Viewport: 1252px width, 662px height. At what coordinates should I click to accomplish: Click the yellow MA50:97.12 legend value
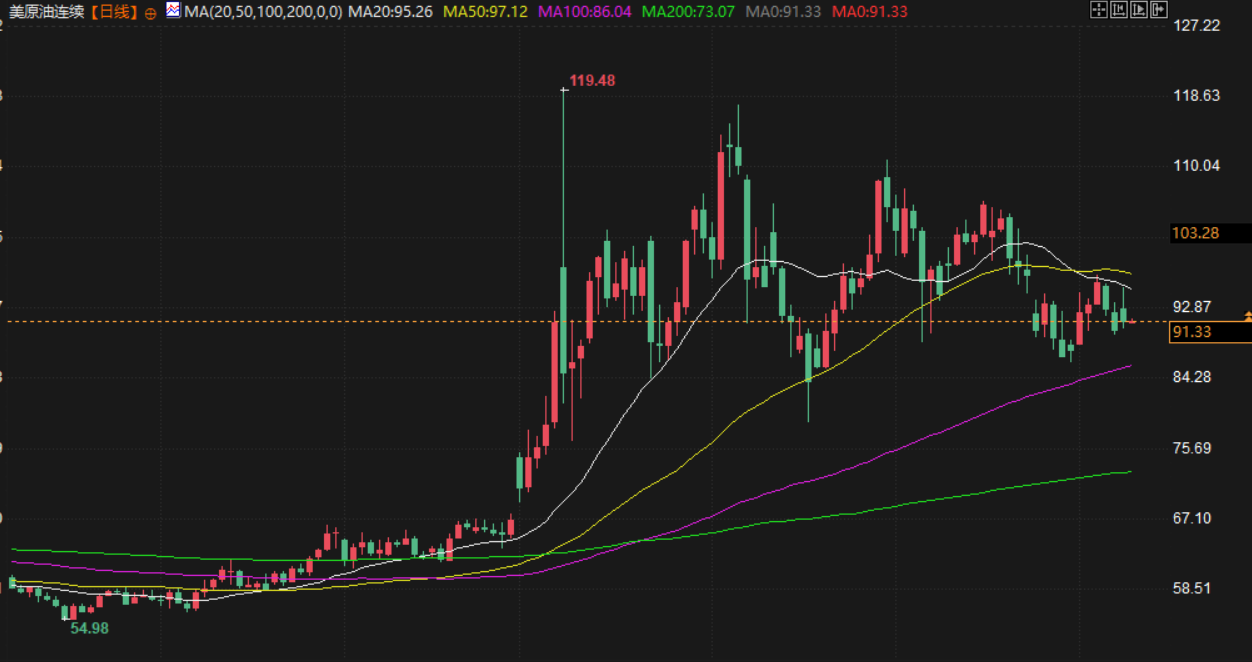(x=485, y=12)
